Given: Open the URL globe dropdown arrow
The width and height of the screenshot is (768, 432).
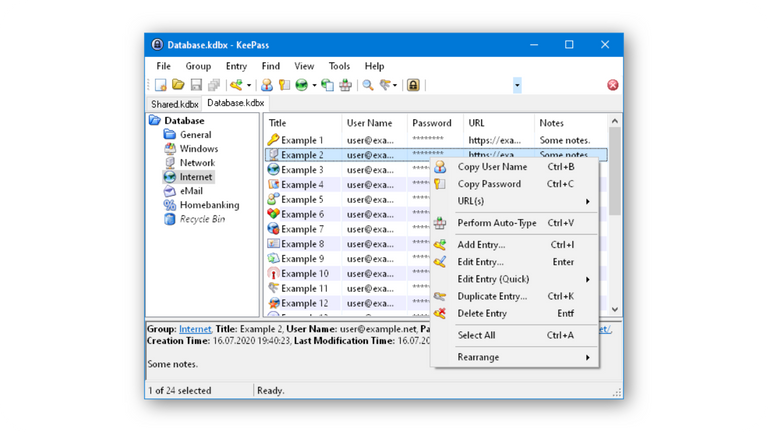Looking at the screenshot, I should pos(314,85).
